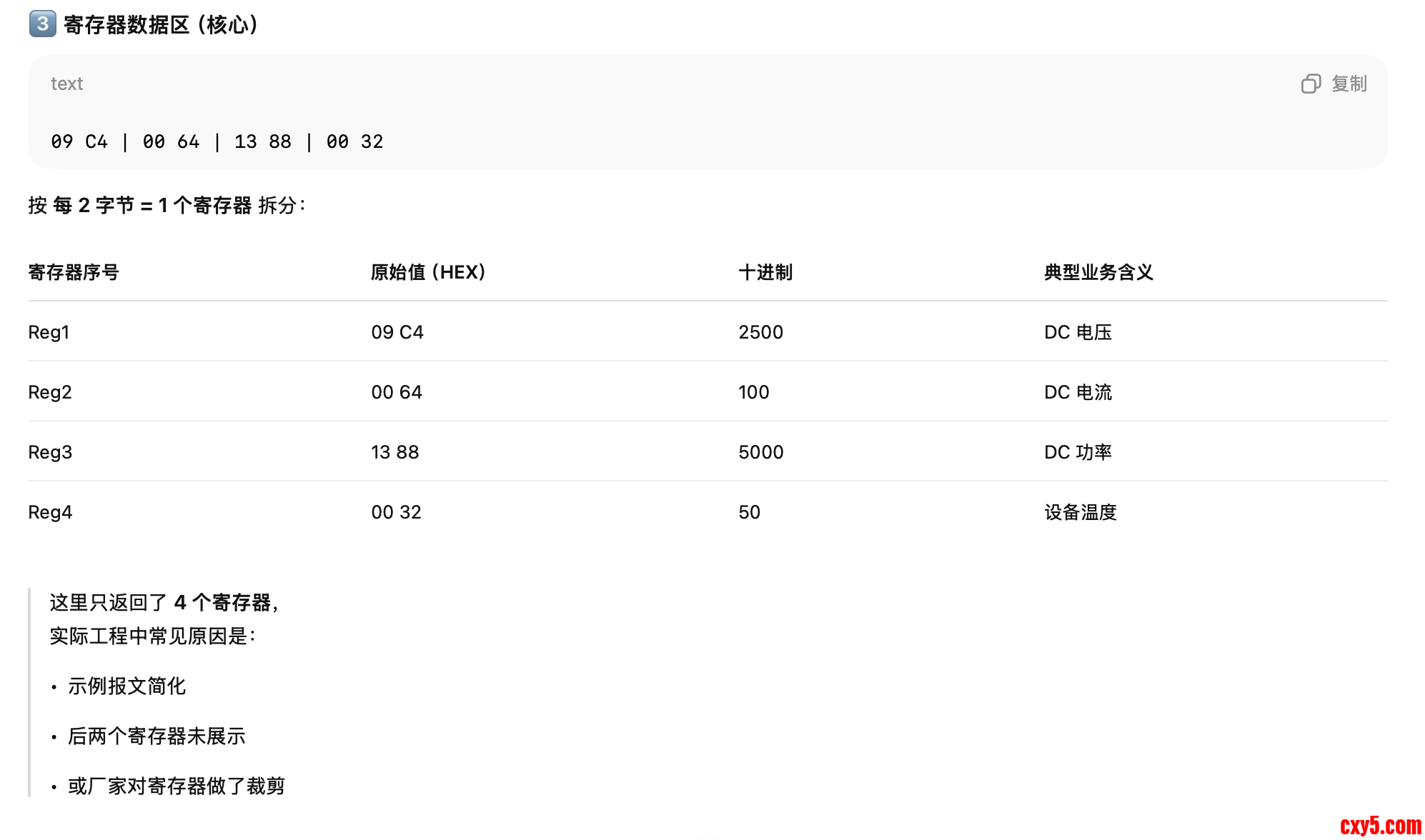Click the 或厂家对寄存器做了裁剪 bullet item
Image resolution: width=1425 pixels, height=840 pixels.
click(x=177, y=786)
